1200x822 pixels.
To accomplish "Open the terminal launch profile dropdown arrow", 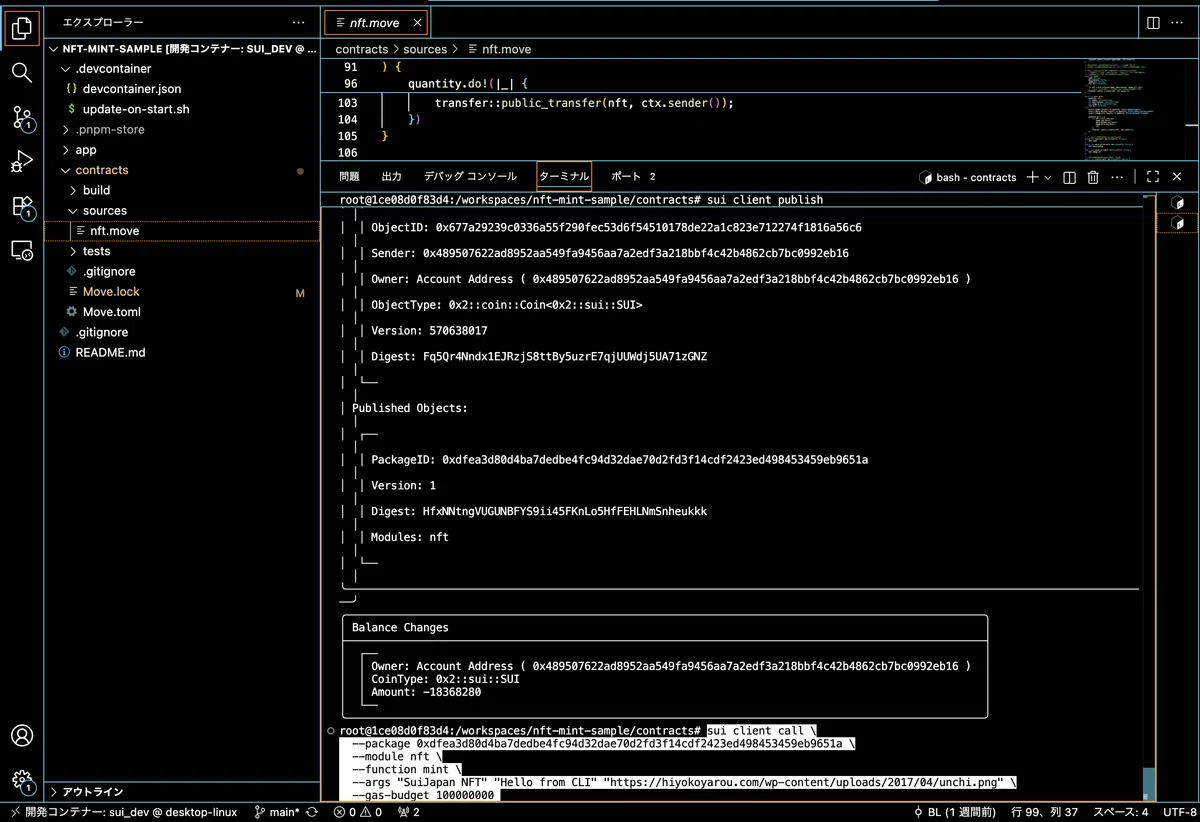I will tap(1048, 177).
